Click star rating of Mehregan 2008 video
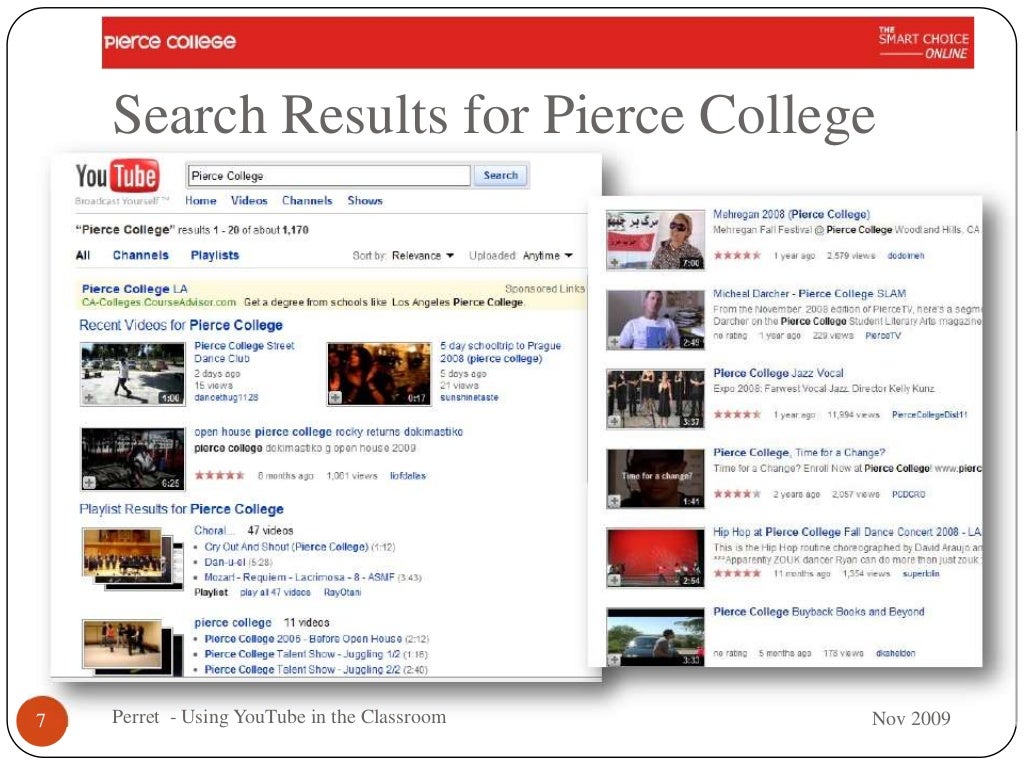The height and width of the screenshot is (768, 1024). [737, 255]
